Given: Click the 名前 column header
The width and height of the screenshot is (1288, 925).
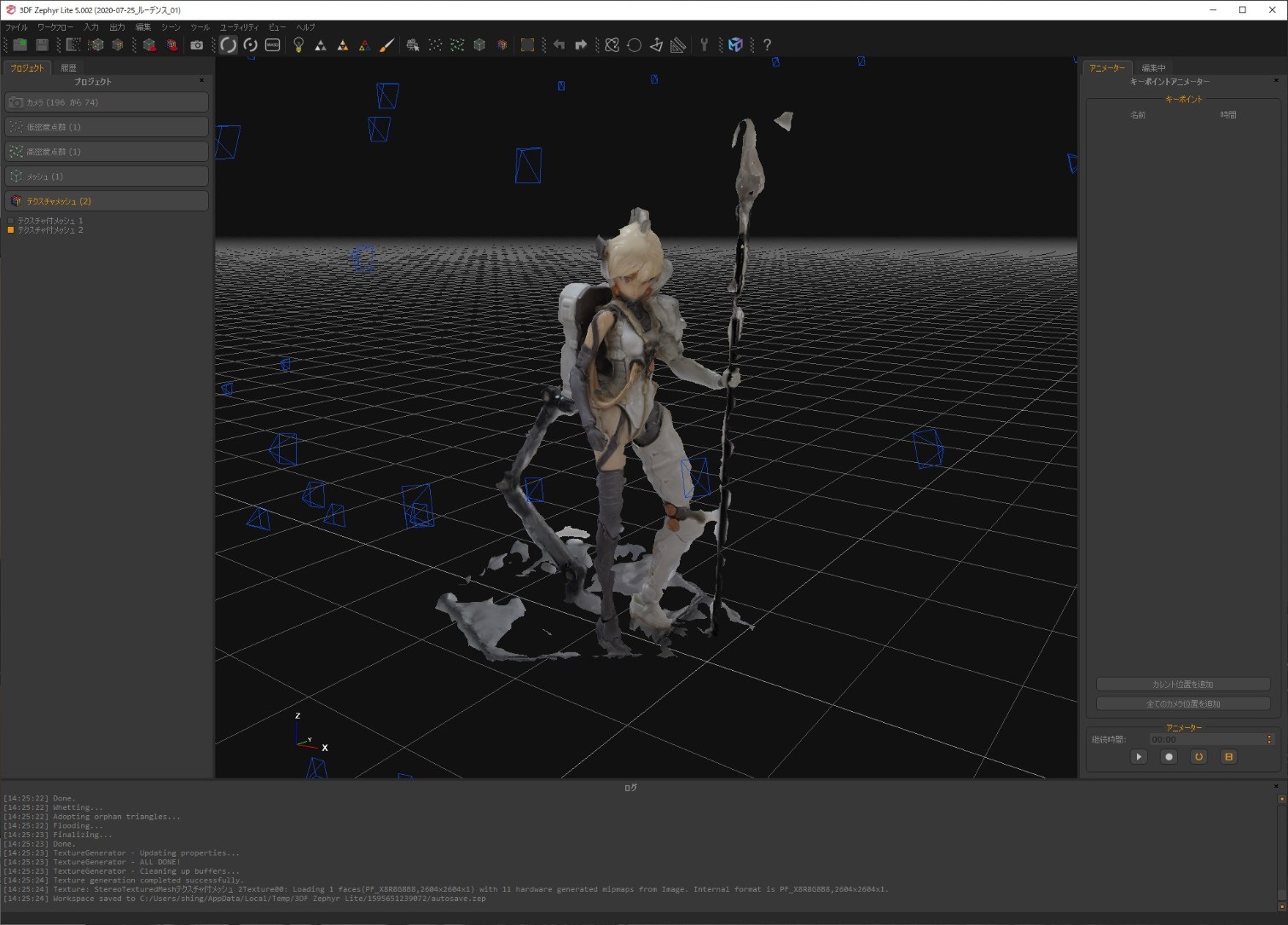Looking at the screenshot, I should coord(1138,115).
